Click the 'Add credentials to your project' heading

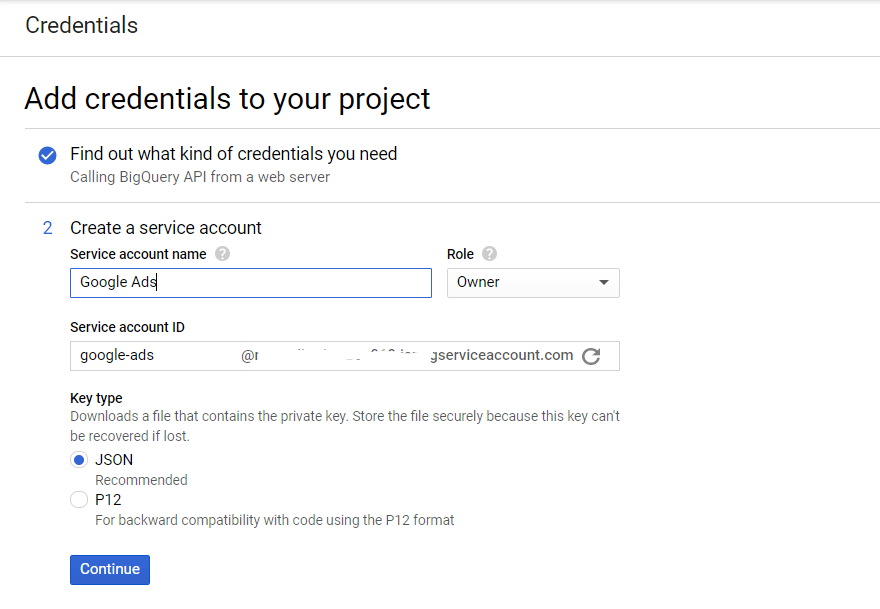click(x=227, y=99)
